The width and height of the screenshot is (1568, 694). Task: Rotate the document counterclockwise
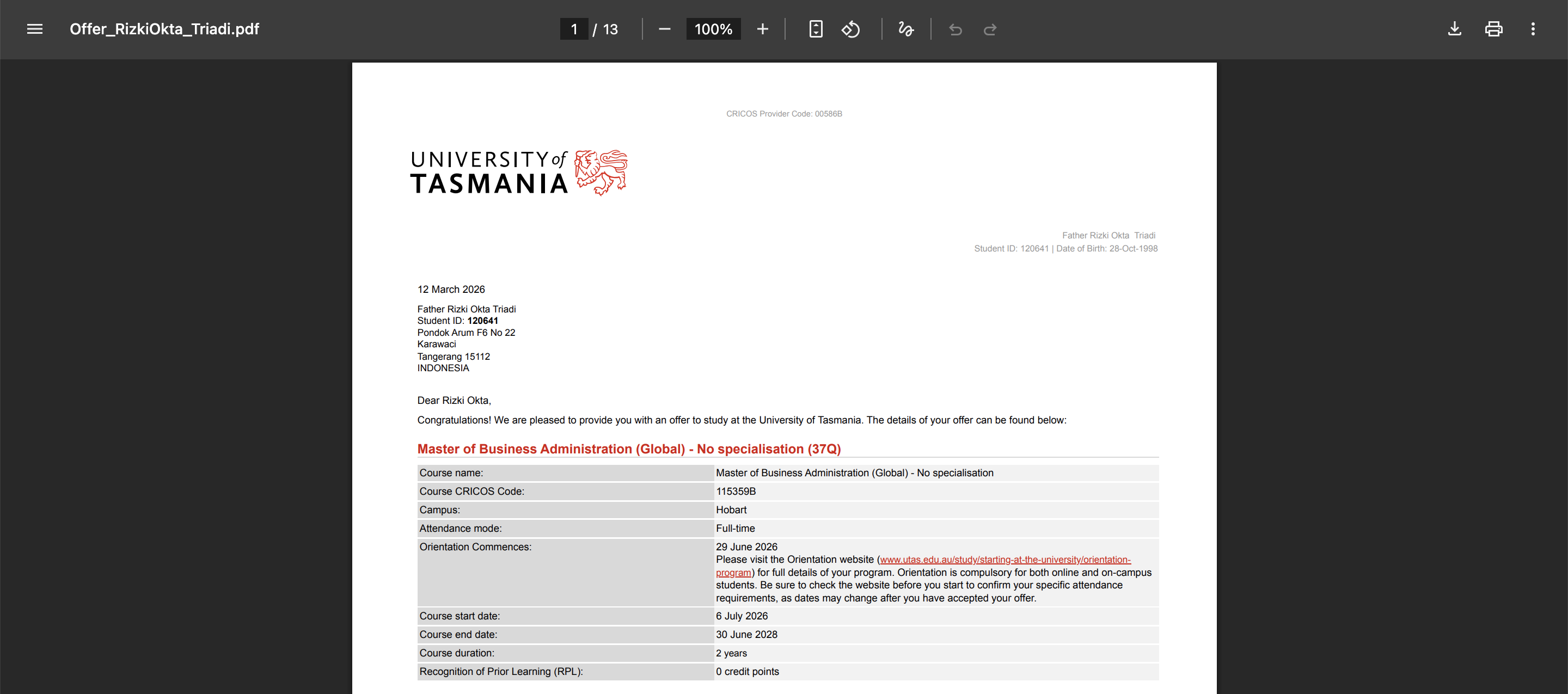tap(850, 29)
